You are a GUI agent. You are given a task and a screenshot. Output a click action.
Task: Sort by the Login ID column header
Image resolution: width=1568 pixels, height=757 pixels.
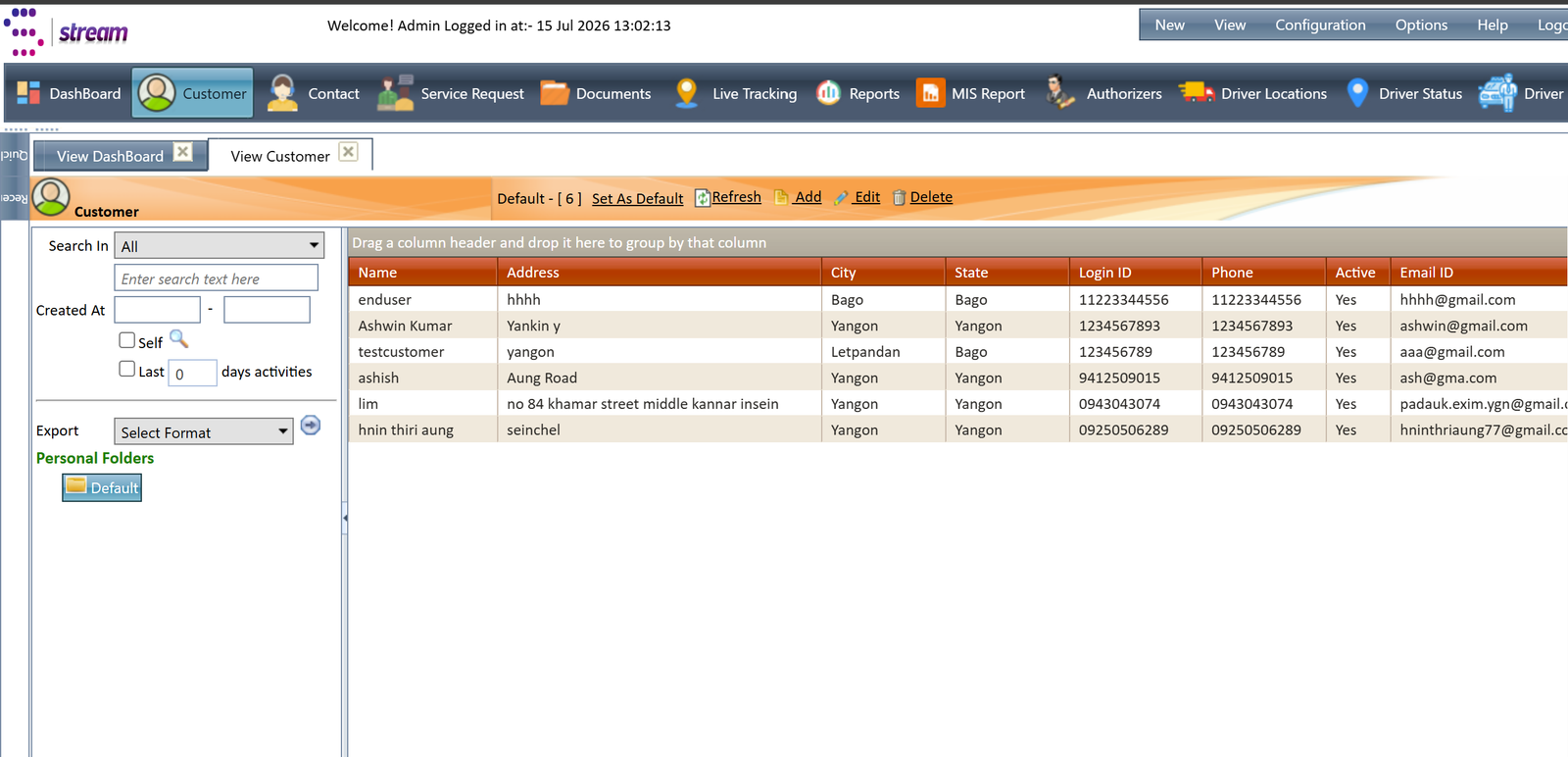[1136, 273]
